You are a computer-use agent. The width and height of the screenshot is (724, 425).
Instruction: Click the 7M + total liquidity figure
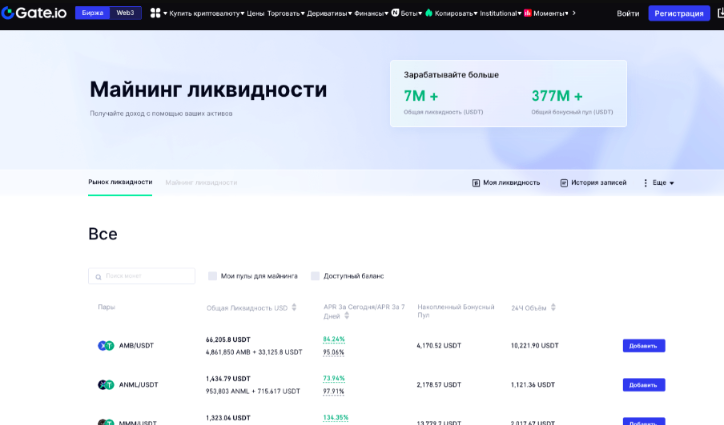click(421, 96)
